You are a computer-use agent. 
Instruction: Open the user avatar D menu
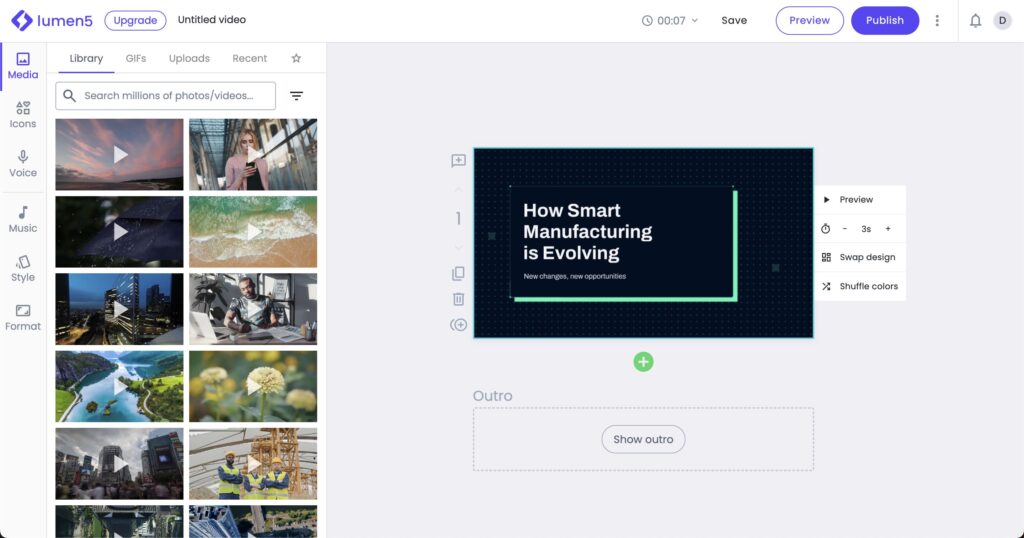(1002, 20)
